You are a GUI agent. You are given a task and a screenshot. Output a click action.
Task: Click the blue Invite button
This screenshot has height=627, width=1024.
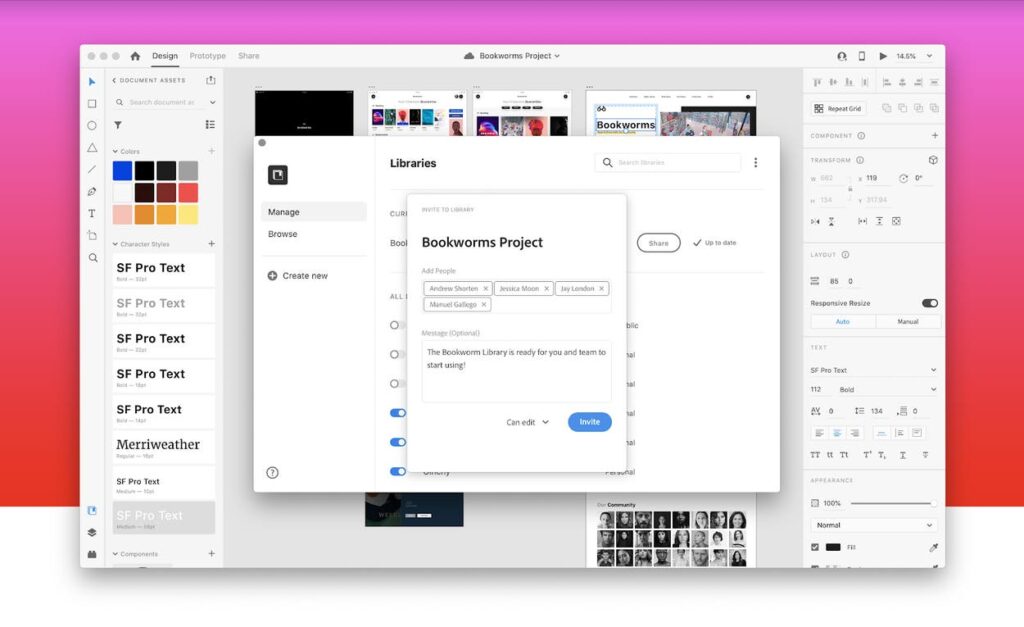click(590, 422)
